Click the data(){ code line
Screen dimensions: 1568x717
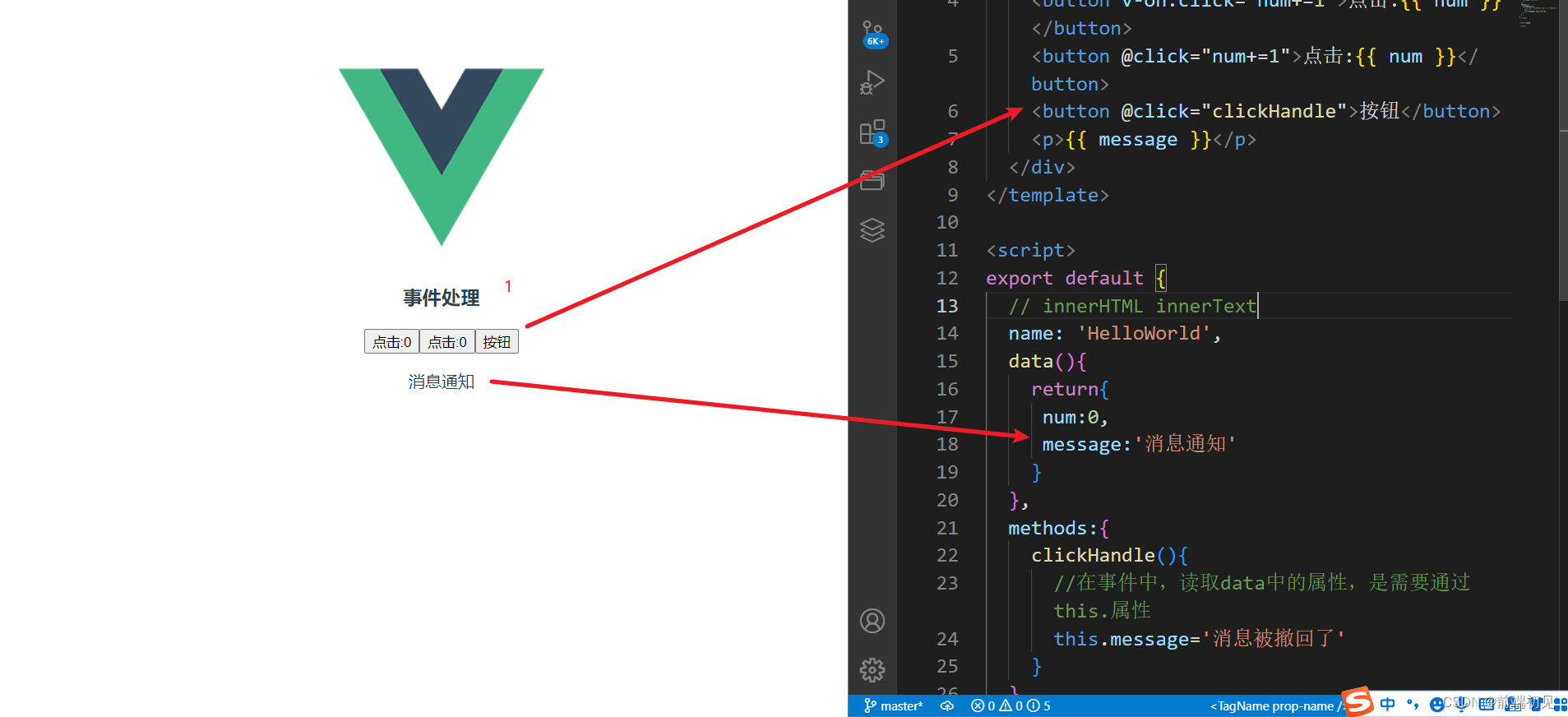(x=1048, y=361)
